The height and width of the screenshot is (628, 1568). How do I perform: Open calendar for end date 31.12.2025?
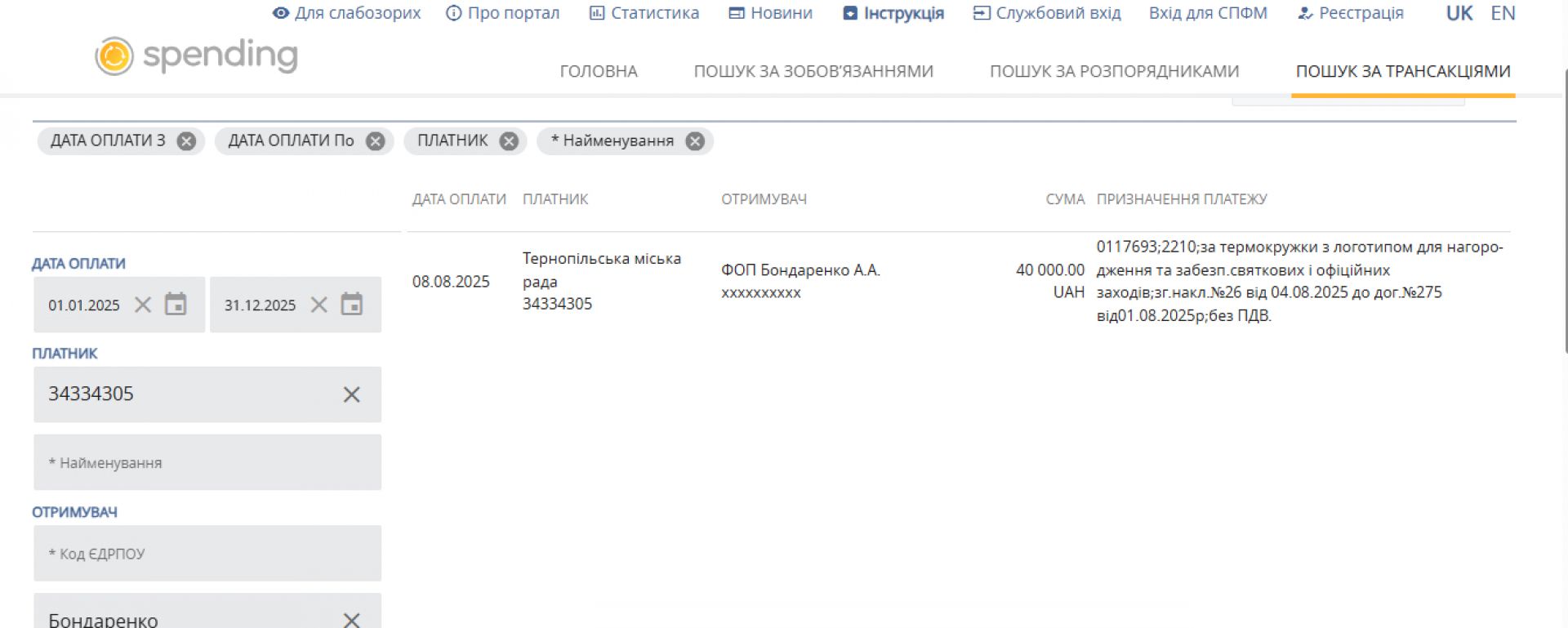click(x=352, y=305)
